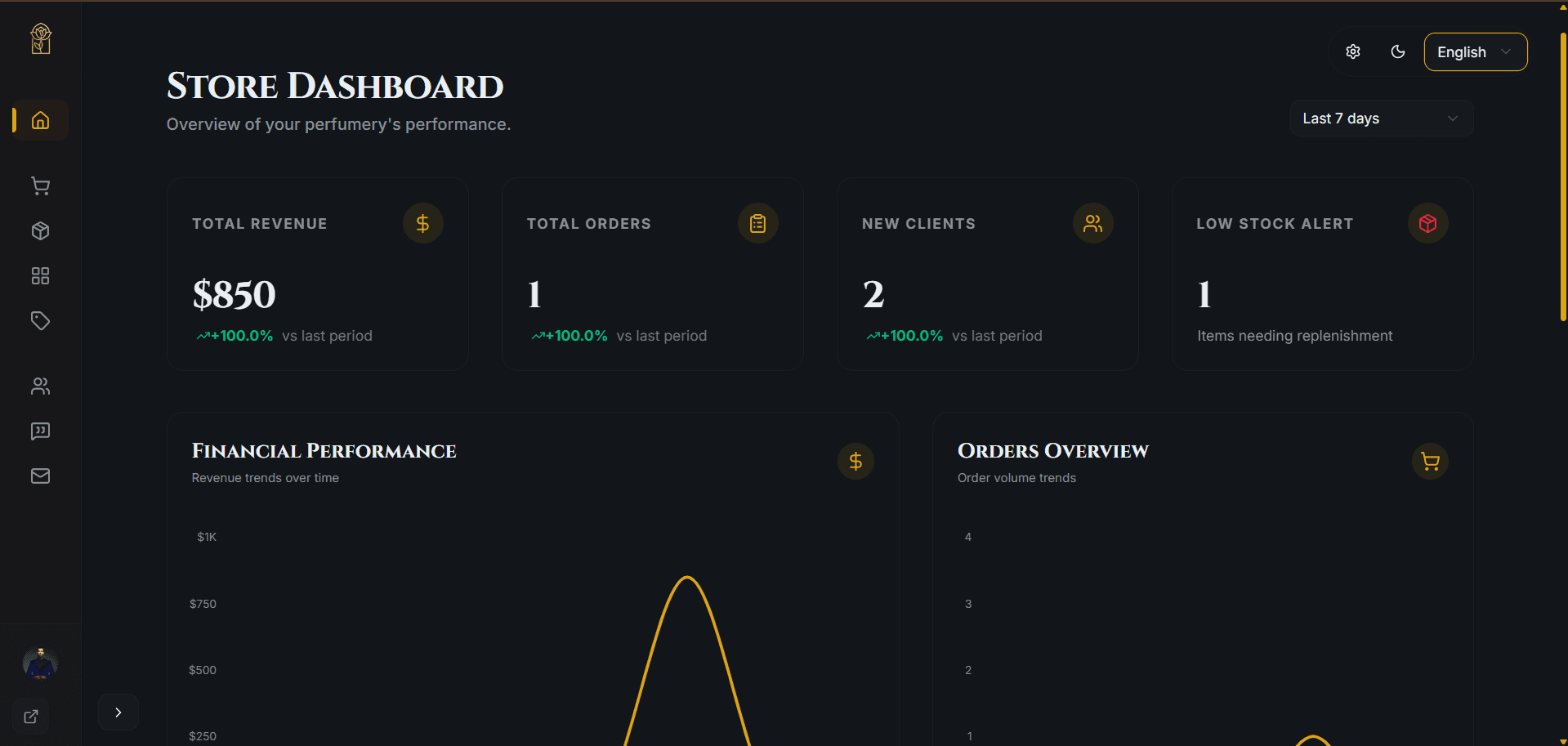Toggle dark mode with the moon icon
The image size is (1568, 746).
(1398, 52)
